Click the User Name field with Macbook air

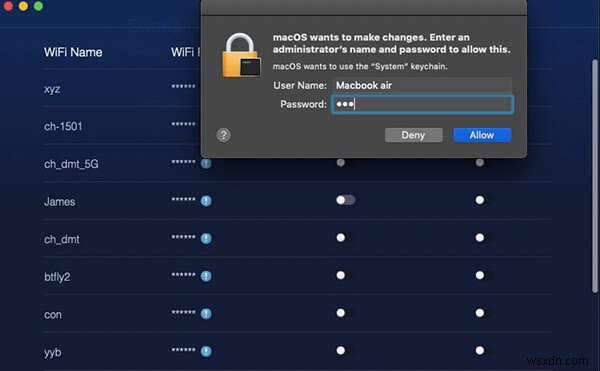[x=422, y=85]
